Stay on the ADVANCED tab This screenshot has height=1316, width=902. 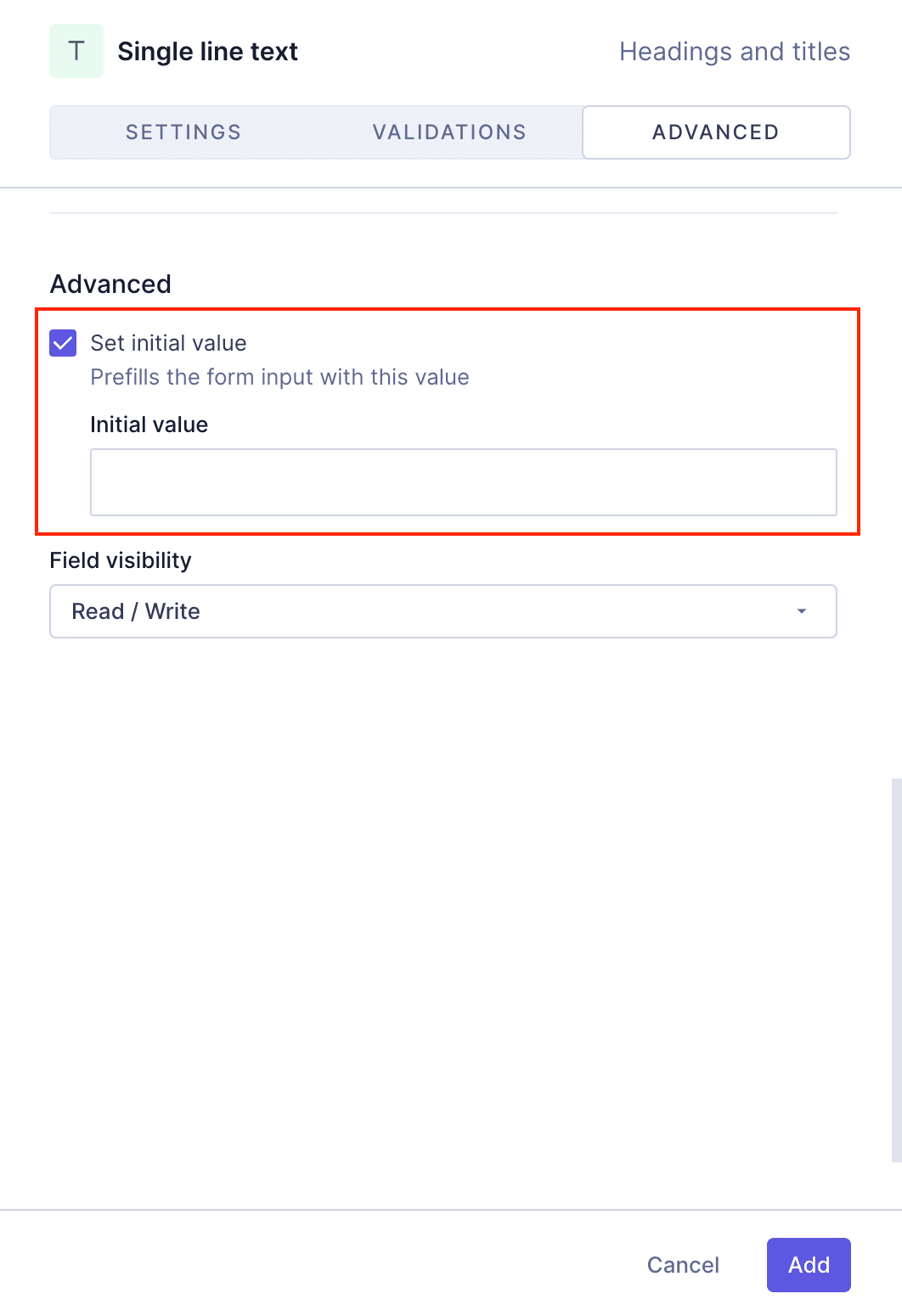coord(715,132)
